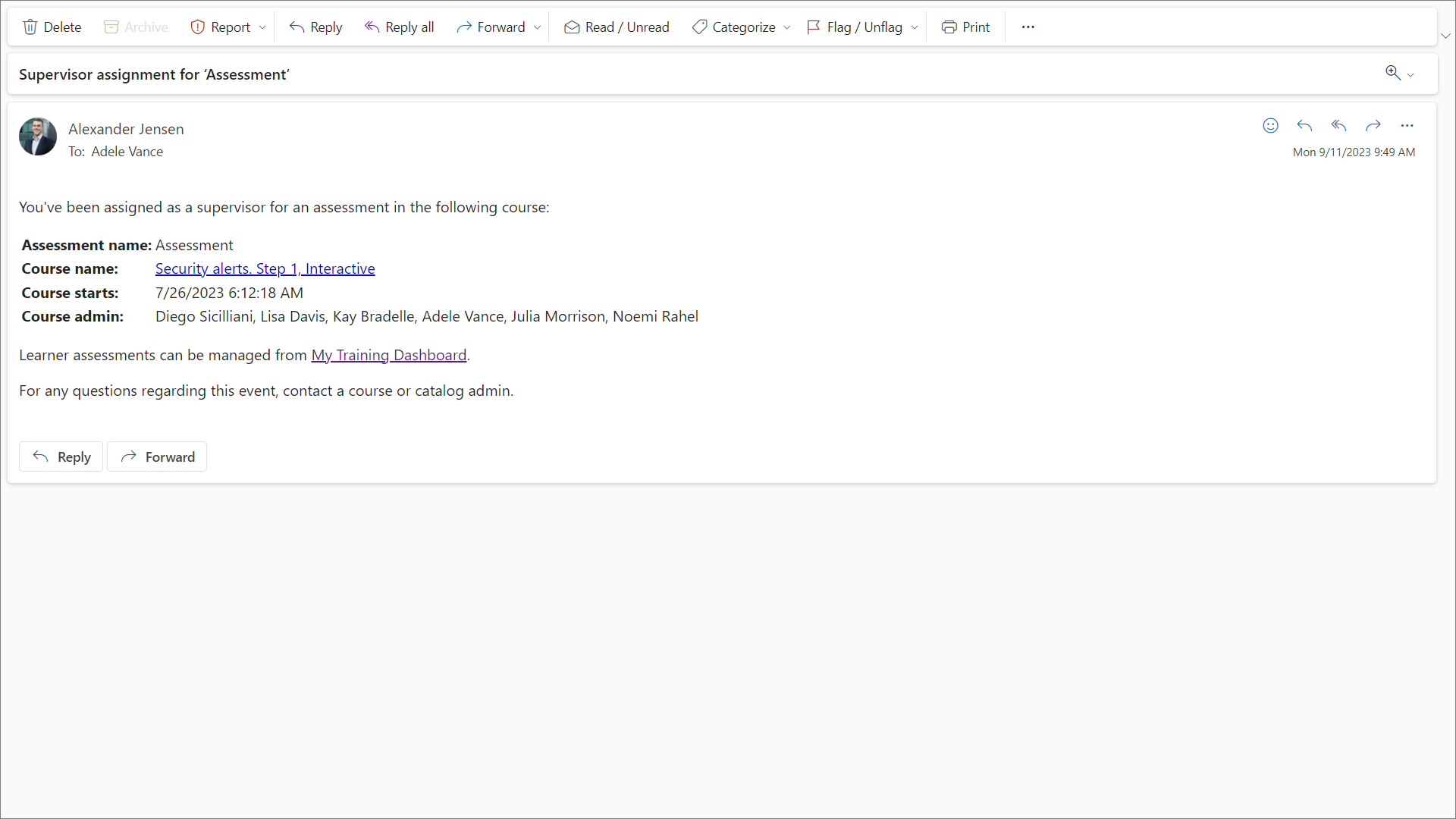Open toolbar overflow ellipsis menu
The image size is (1456, 819).
(1028, 27)
